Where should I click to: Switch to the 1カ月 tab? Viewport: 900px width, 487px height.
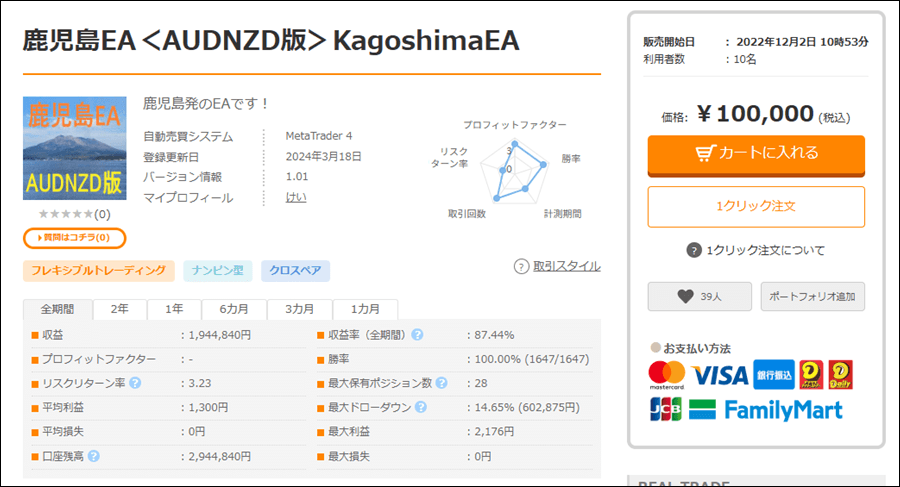365,309
